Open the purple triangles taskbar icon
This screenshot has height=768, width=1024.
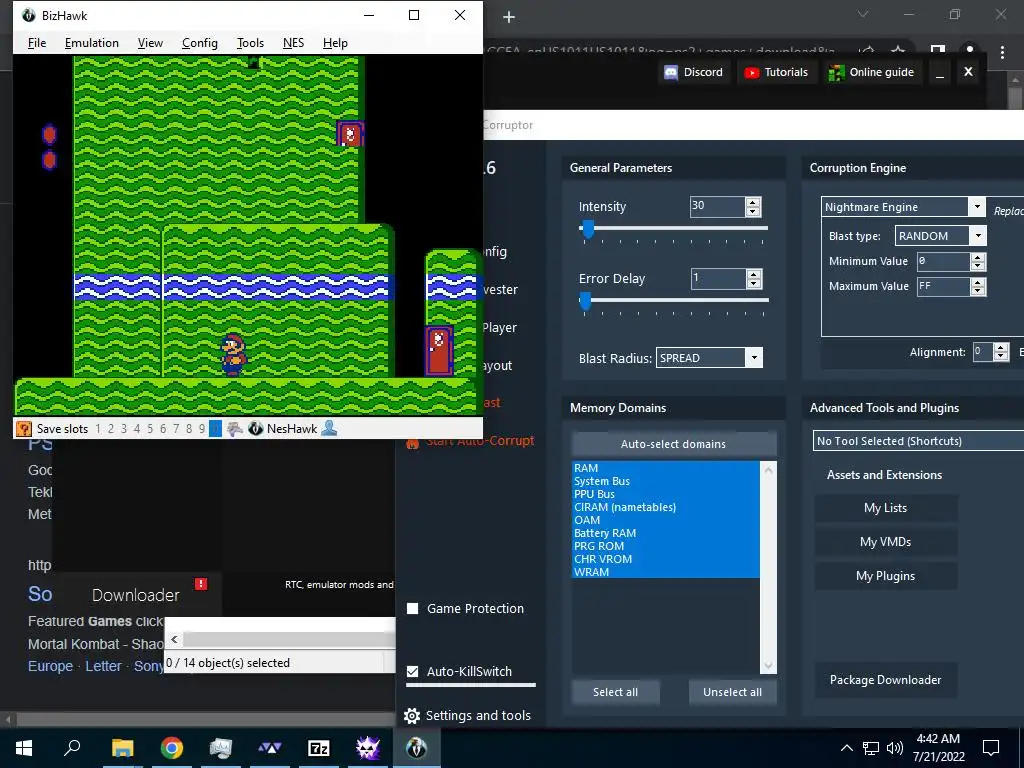270,748
